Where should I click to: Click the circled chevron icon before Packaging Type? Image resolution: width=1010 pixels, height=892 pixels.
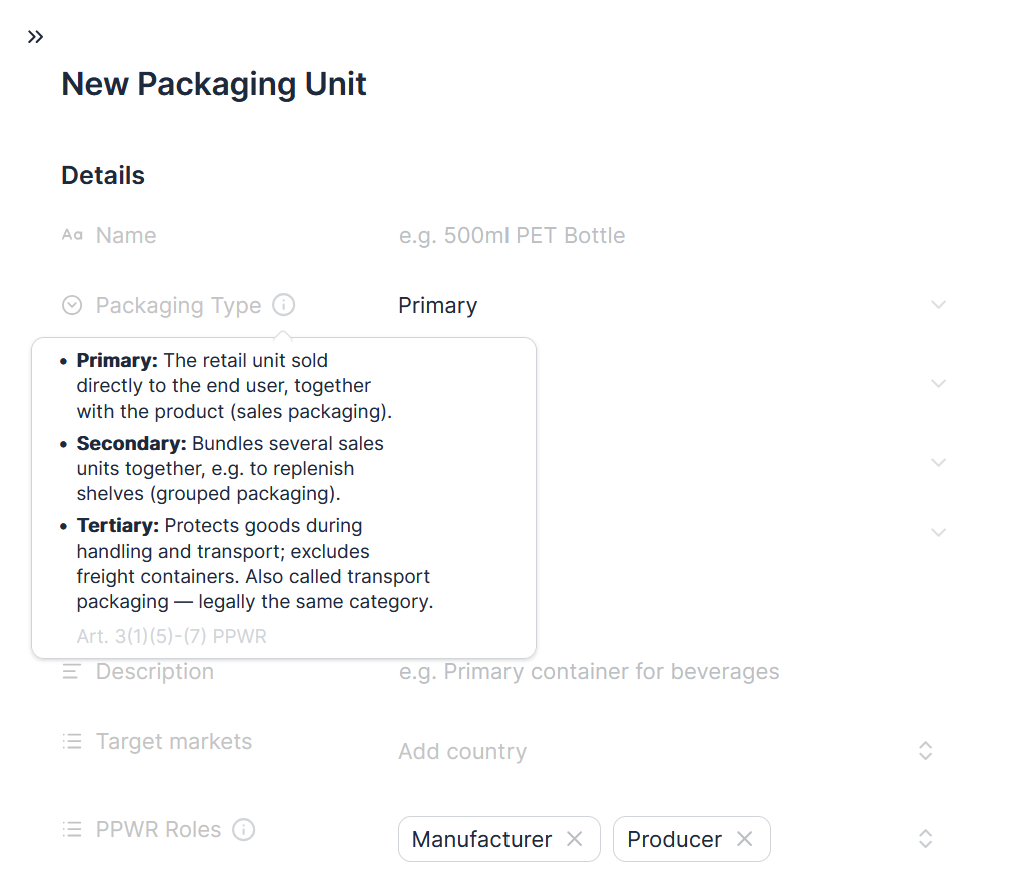point(72,305)
